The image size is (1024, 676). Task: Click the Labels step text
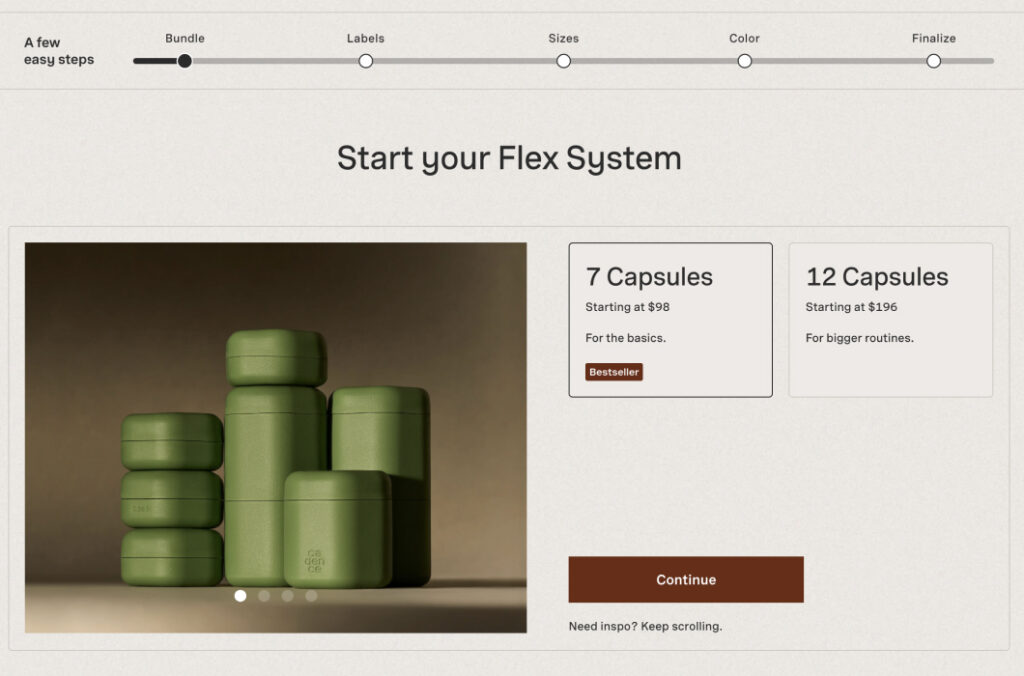coord(366,39)
